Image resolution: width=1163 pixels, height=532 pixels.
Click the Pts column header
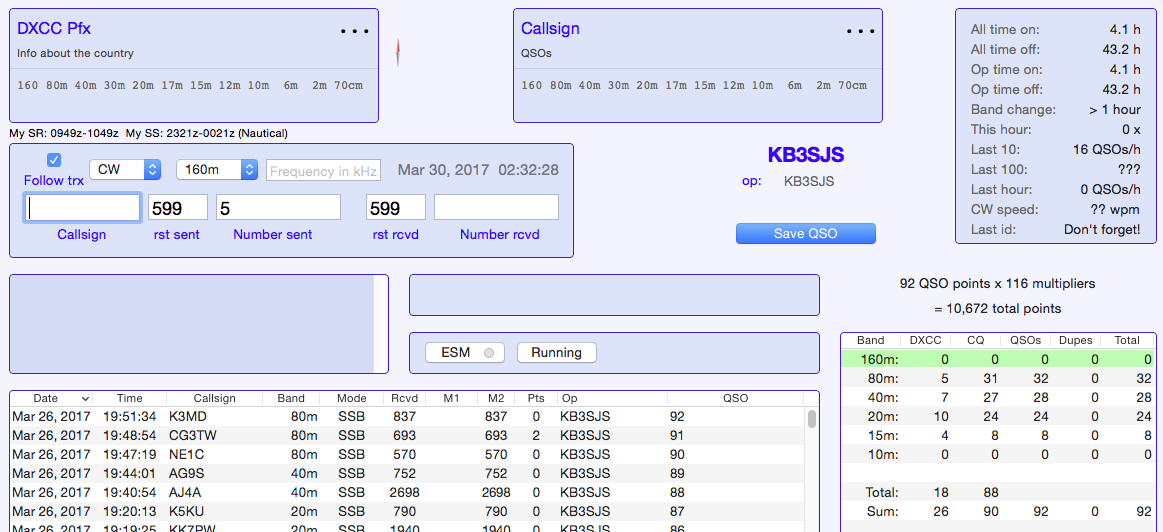(536, 398)
